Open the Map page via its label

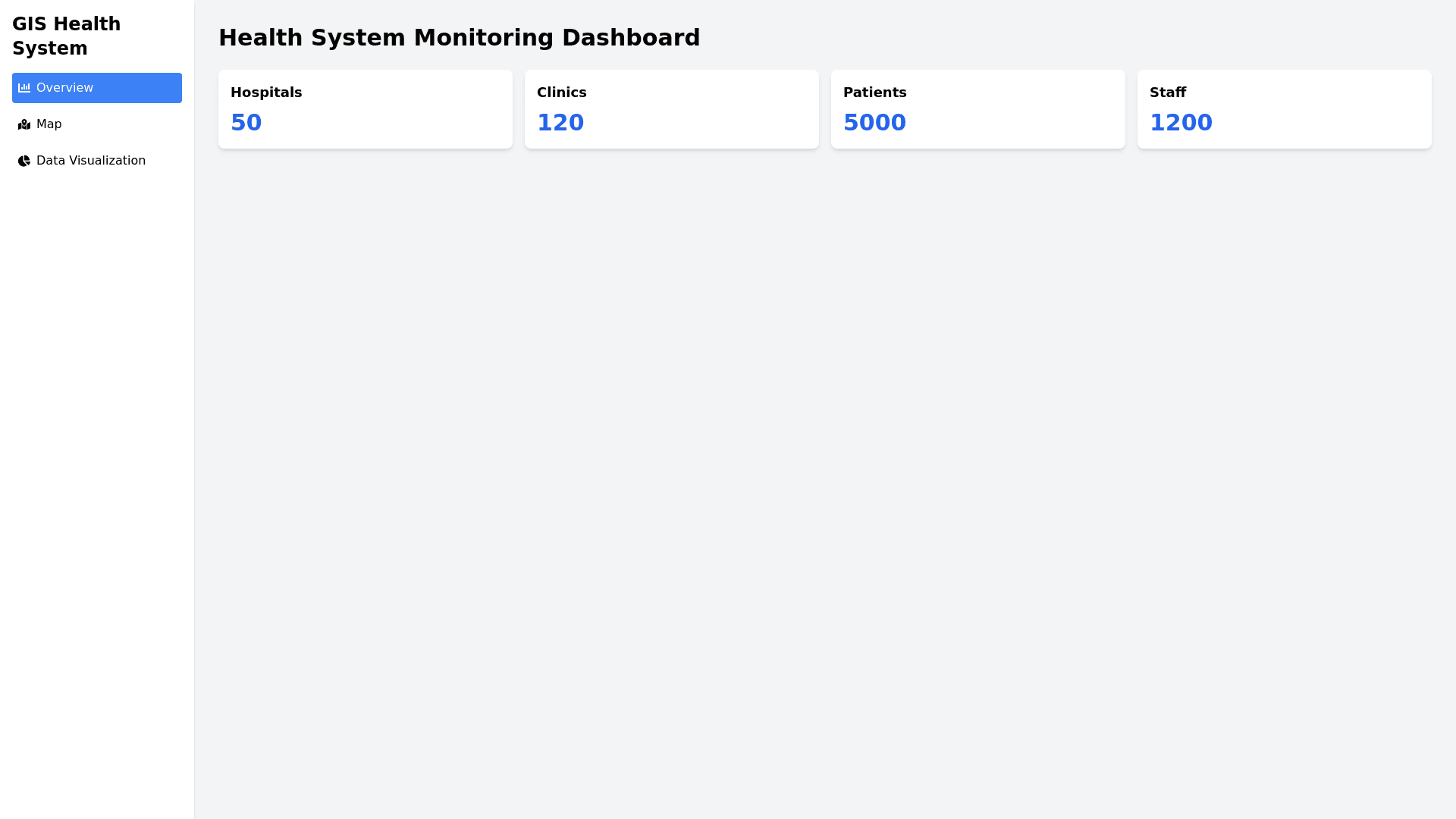coord(49,124)
